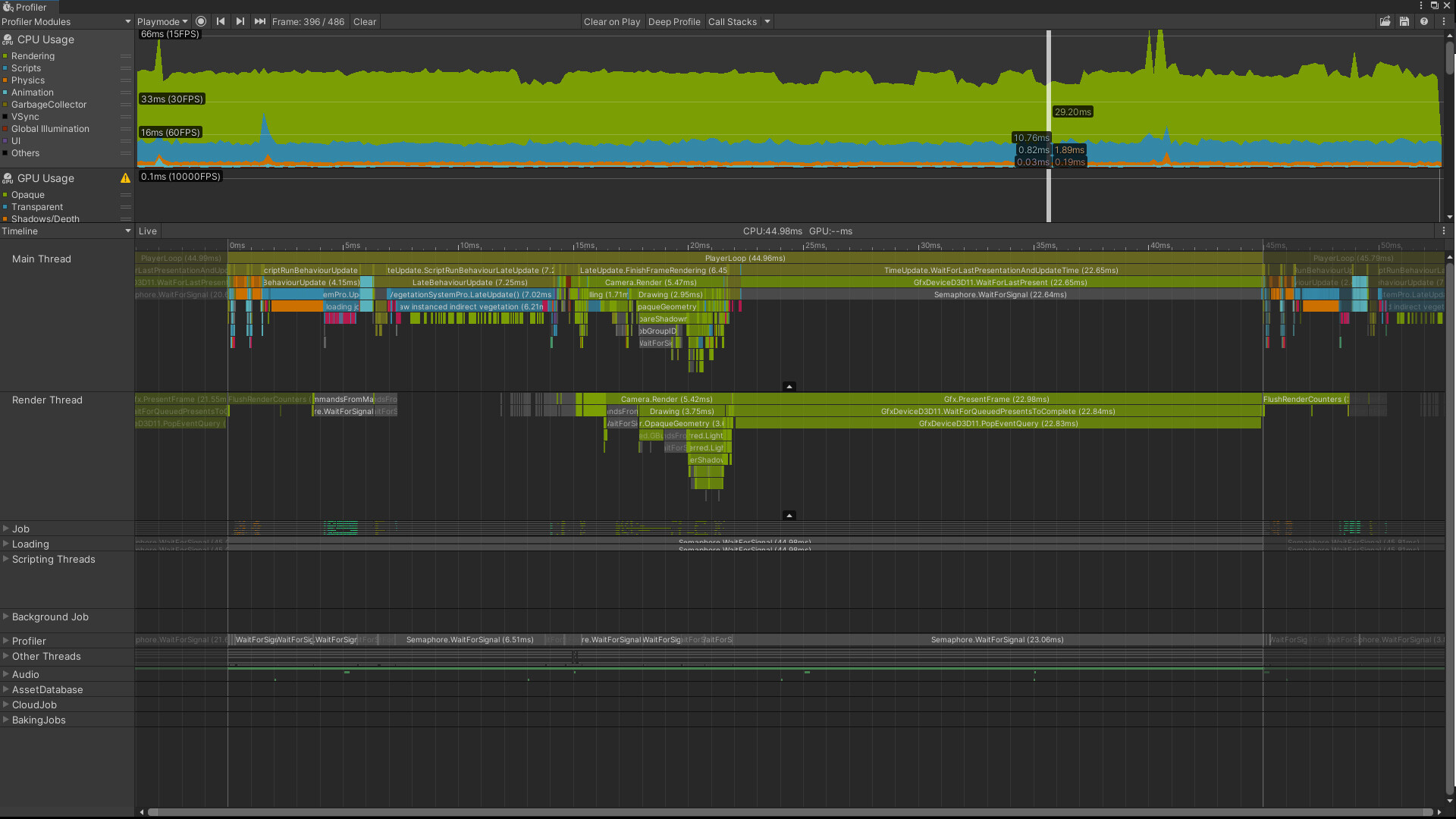Viewport: 1456px width, 819px height.
Task: Click the record profiling icon in the toolbar
Action: tap(201, 21)
